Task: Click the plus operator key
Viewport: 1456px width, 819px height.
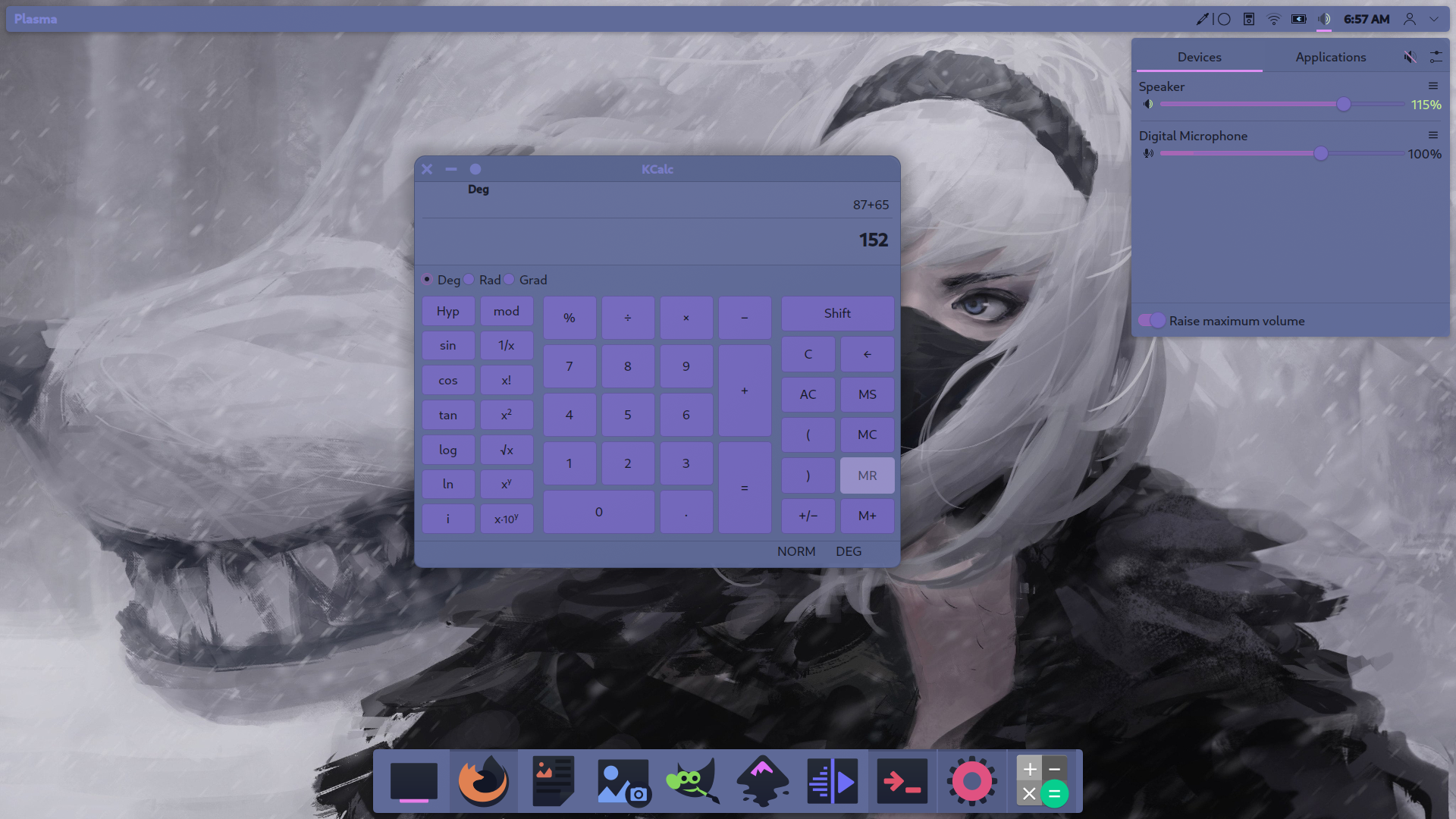Action: [x=745, y=391]
